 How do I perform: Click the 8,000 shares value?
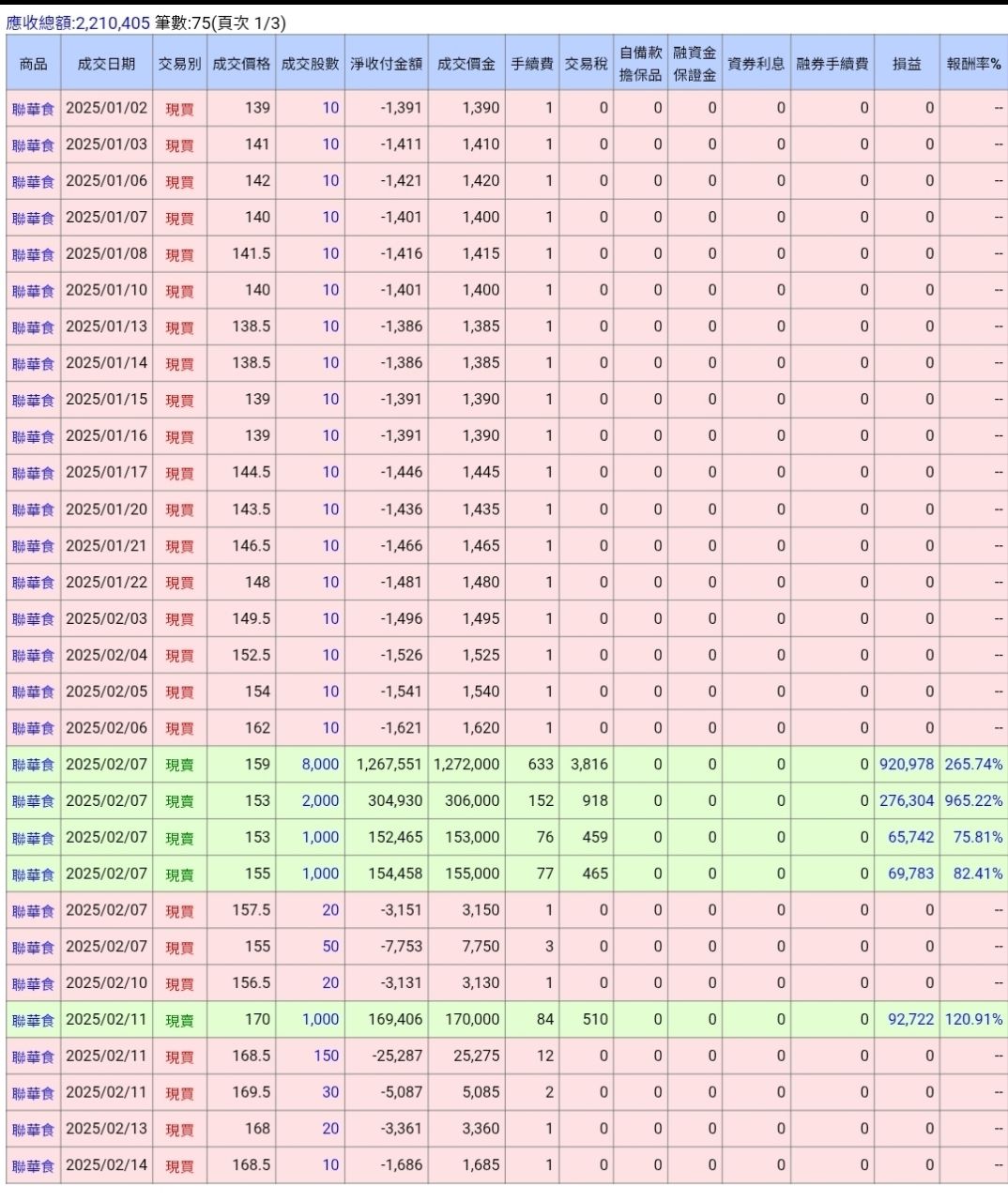click(320, 765)
